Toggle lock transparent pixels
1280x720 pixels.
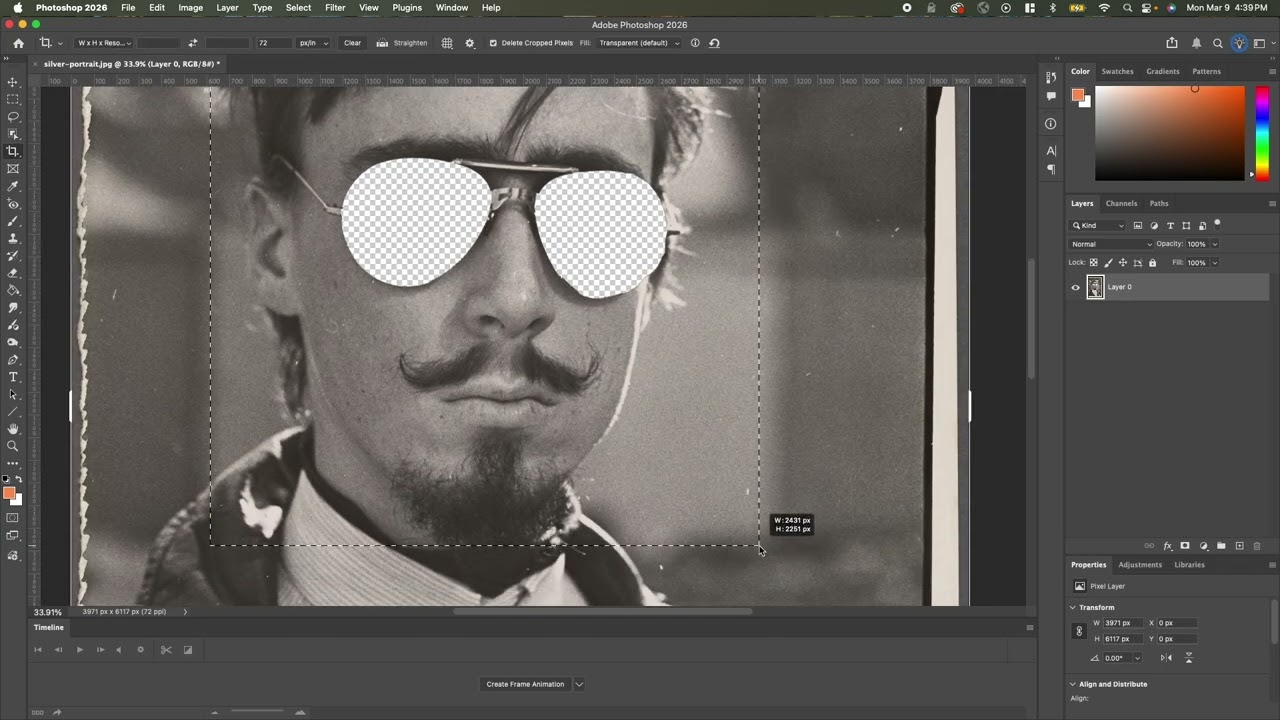pyautogui.click(x=1093, y=263)
